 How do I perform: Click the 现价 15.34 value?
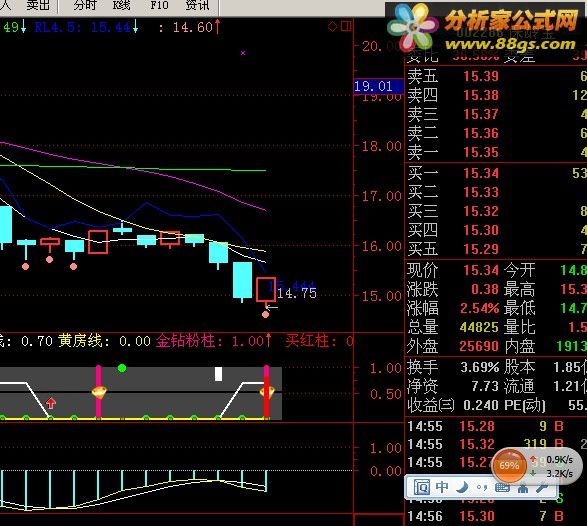(481, 270)
